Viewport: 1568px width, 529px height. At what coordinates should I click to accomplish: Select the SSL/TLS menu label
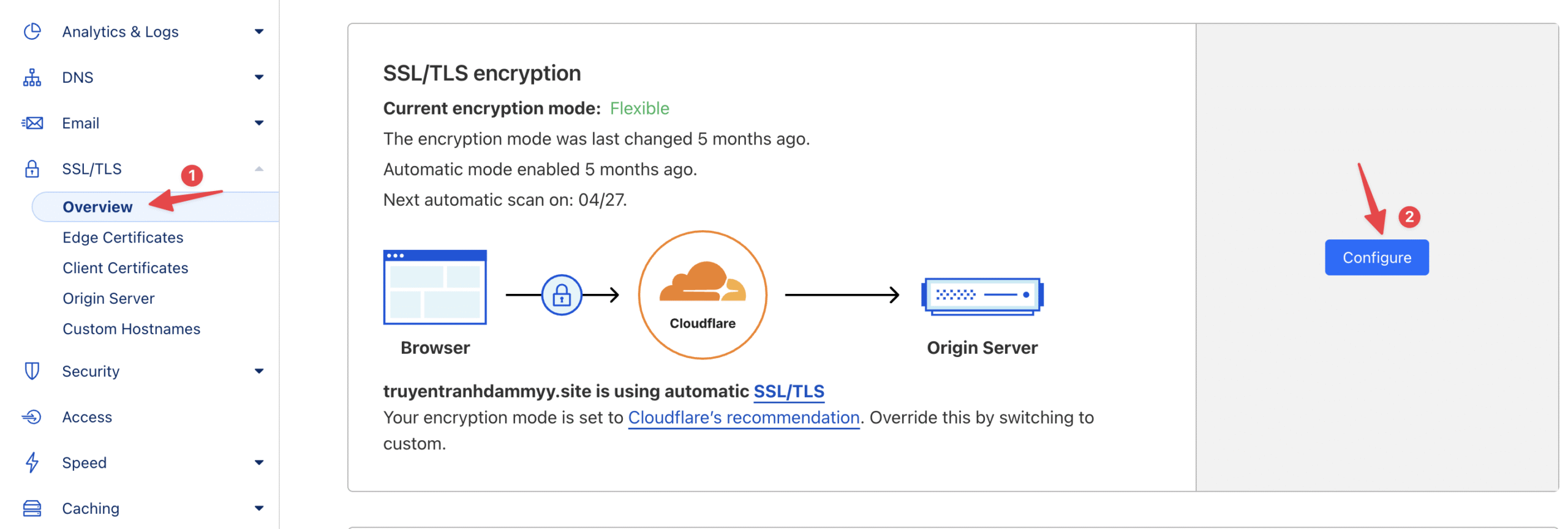(x=92, y=169)
